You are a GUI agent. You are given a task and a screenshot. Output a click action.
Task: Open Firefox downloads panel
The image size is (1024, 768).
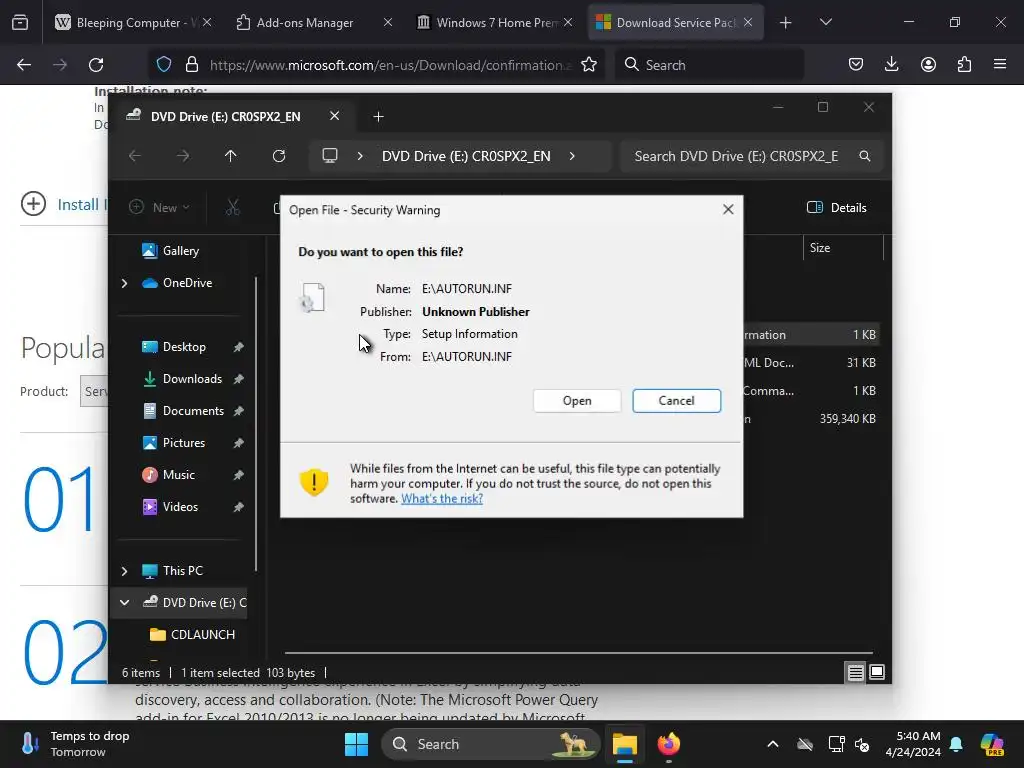pyautogui.click(x=891, y=65)
